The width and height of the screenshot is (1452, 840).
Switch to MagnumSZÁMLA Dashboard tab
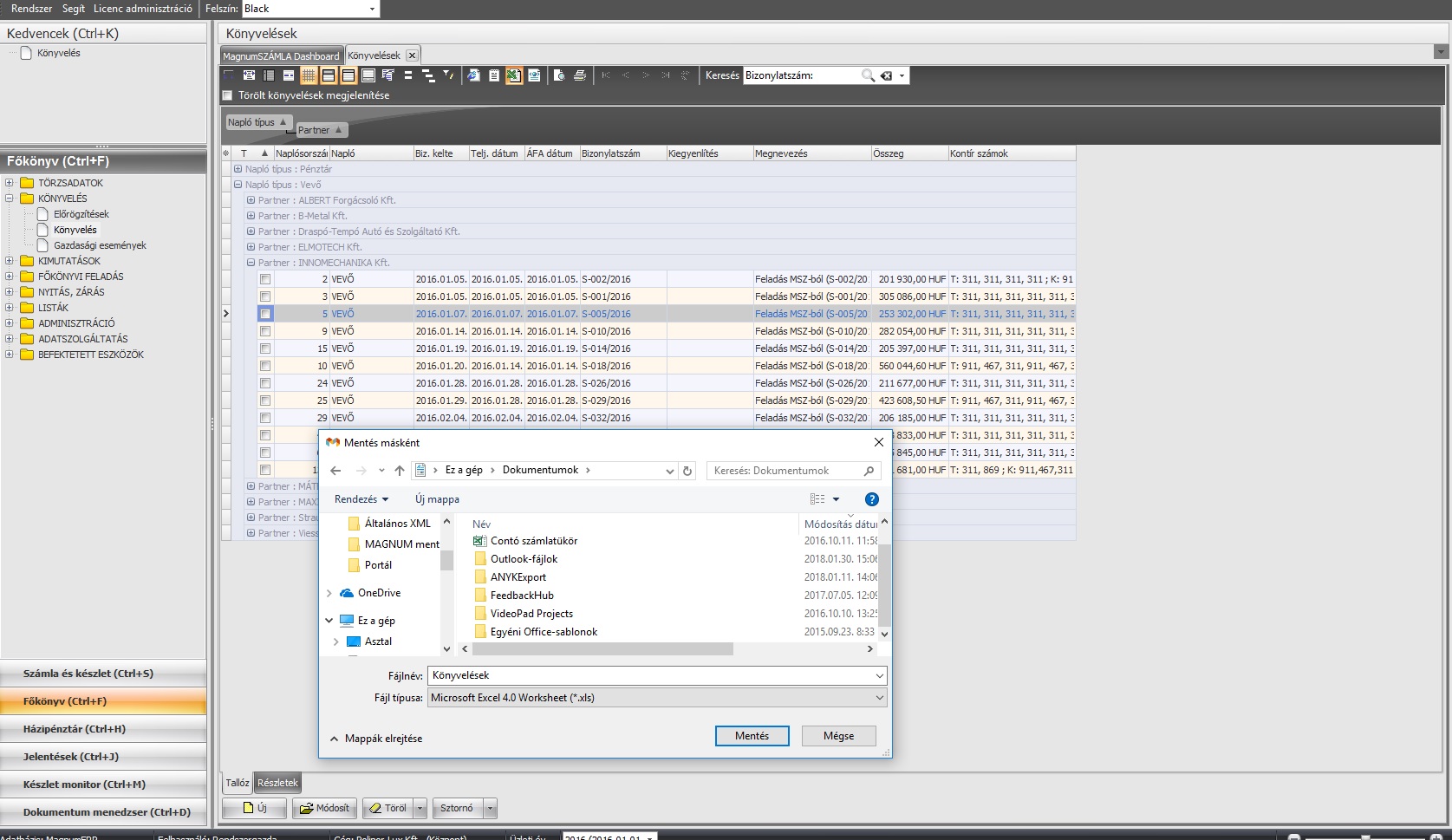coord(282,55)
